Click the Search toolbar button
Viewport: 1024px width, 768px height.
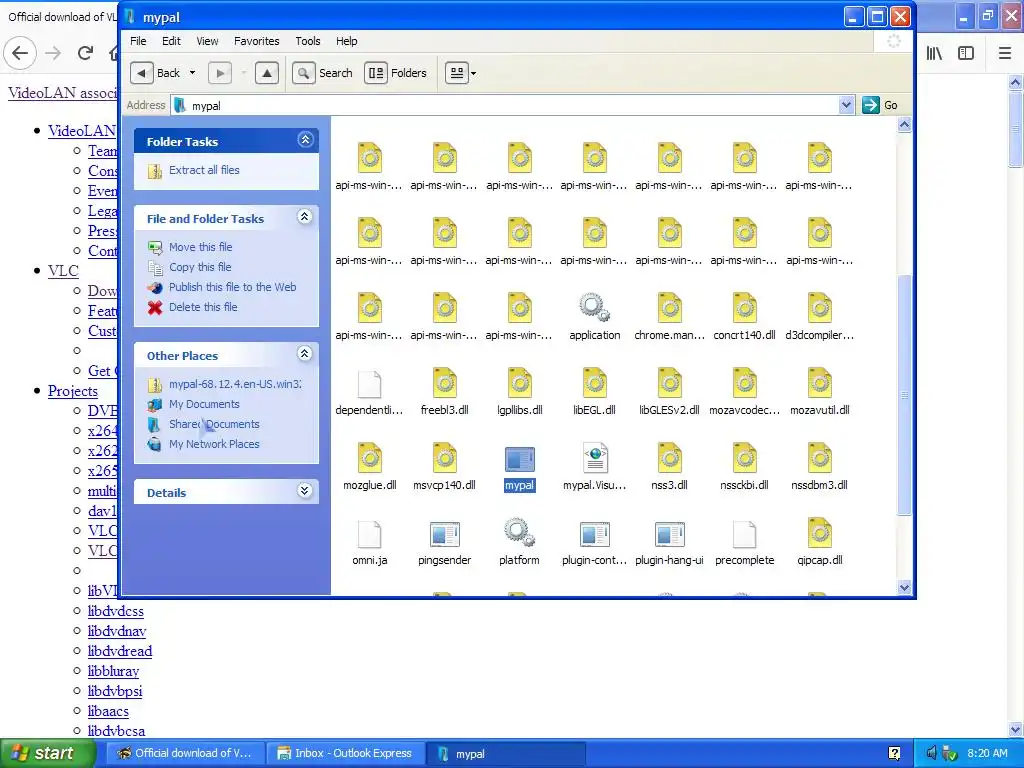(323, 73)
